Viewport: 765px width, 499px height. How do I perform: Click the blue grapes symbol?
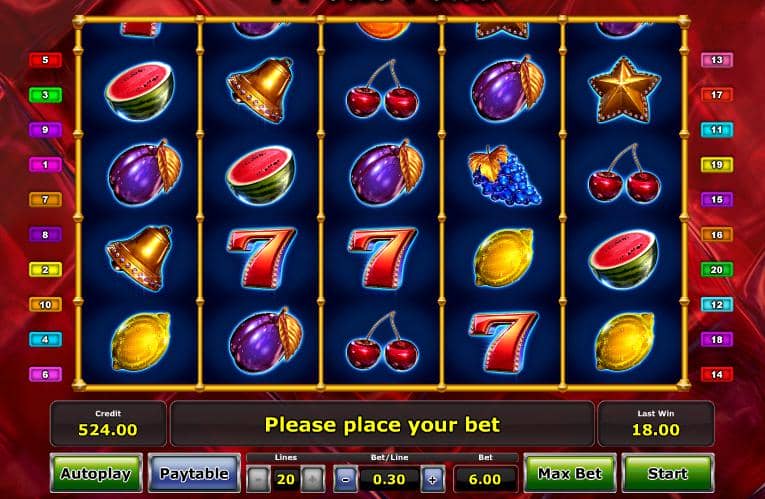504,176
